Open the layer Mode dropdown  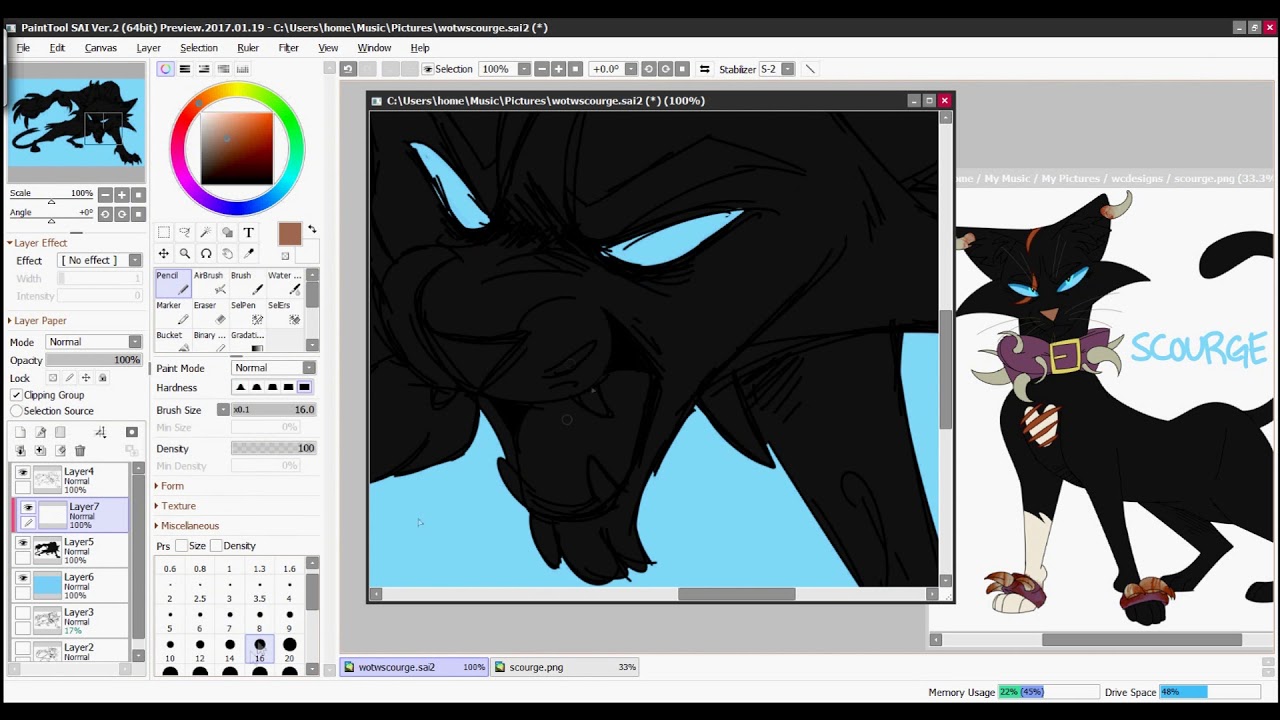coord(93,342)
